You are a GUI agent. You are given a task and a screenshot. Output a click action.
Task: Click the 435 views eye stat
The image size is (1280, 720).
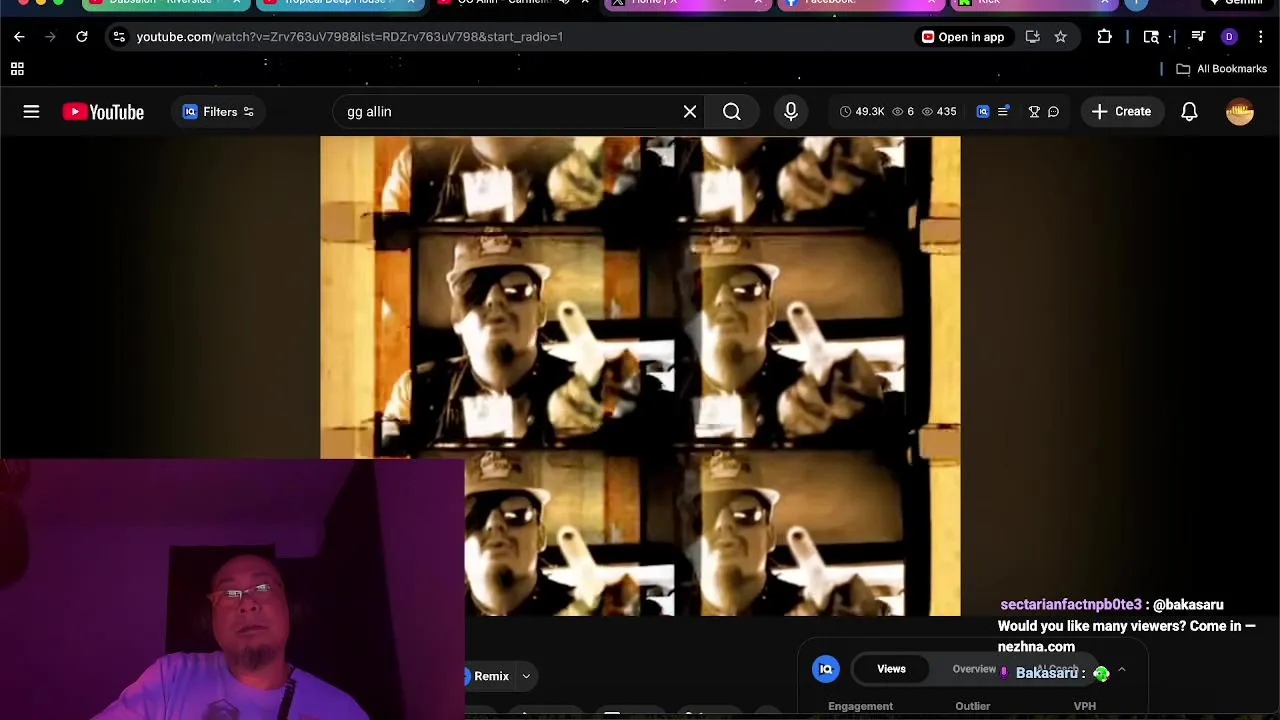point(938,112)
